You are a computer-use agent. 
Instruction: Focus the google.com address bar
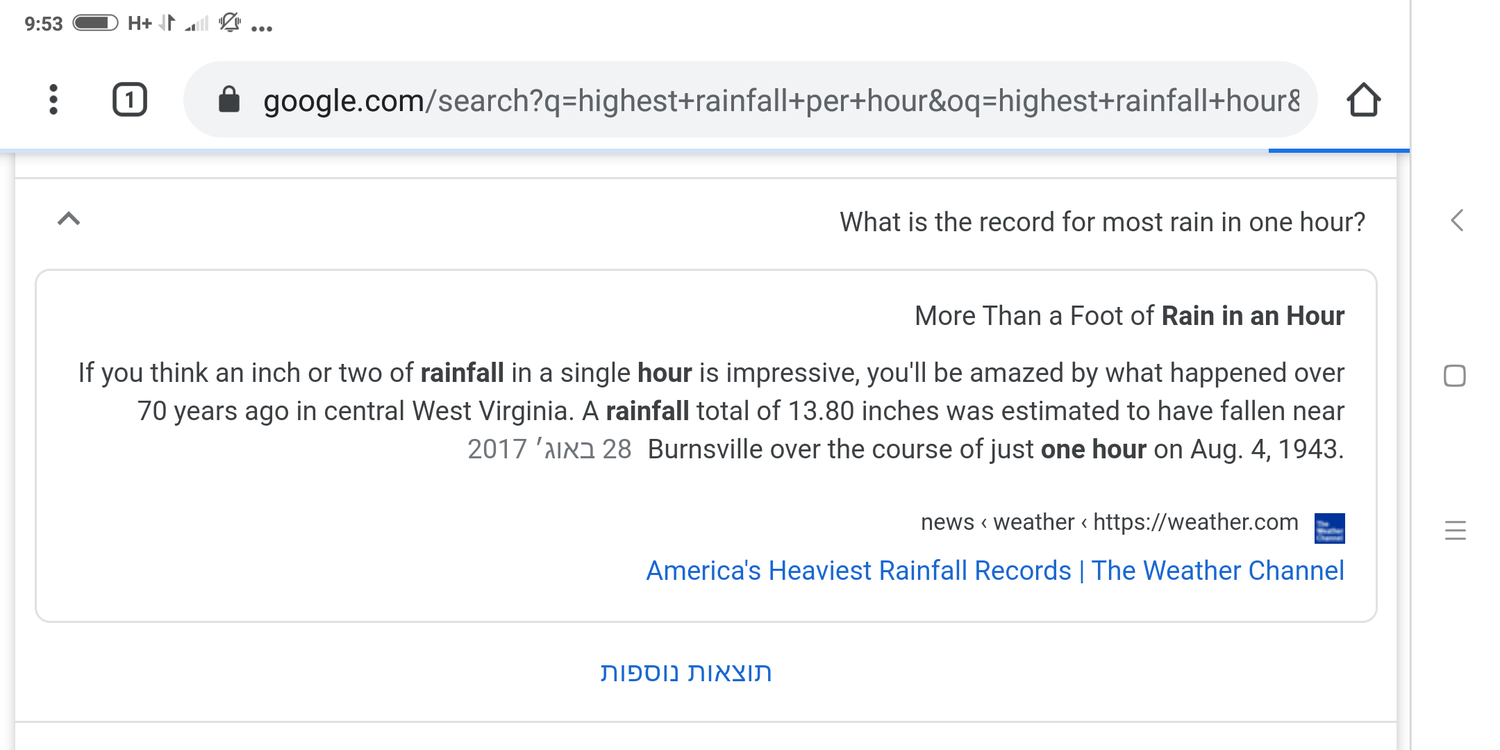click(x=780, y=100)
